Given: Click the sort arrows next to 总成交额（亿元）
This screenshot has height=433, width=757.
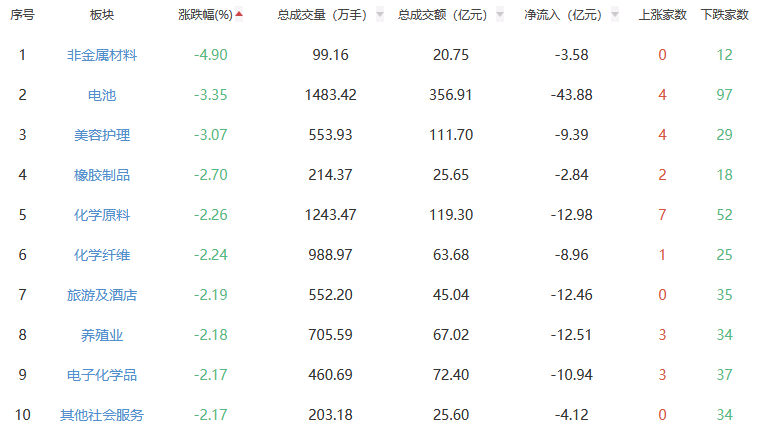Looking at the screenshot, I should click(497, 15).
